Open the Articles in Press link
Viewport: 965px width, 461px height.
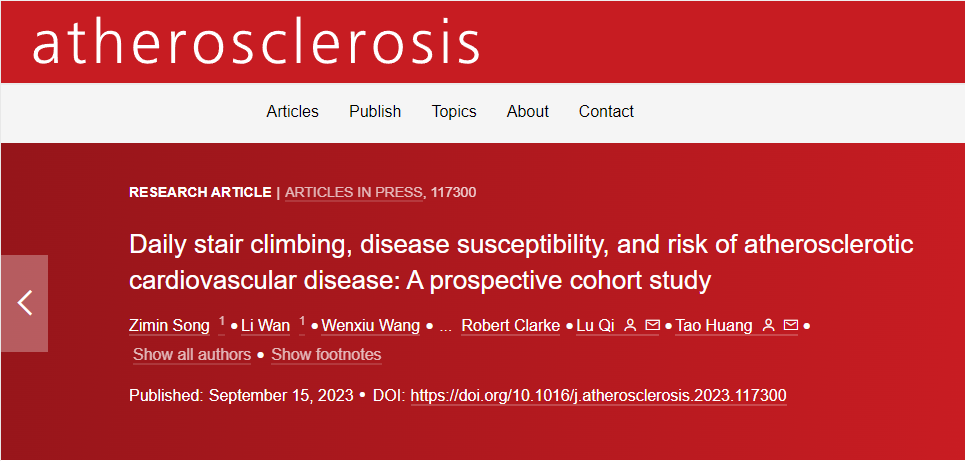tap(354, 193)
